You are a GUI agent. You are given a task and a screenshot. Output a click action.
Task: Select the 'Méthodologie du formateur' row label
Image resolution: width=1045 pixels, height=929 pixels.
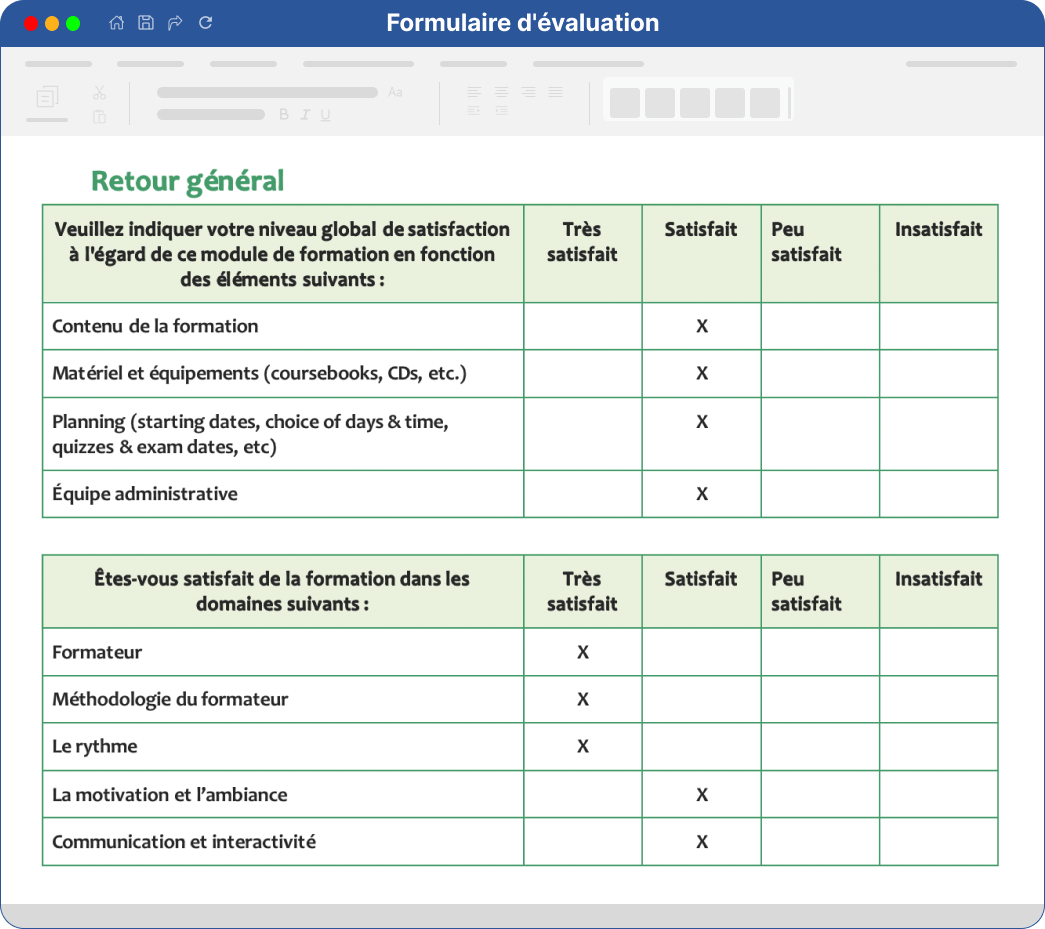tap(170, 699)
